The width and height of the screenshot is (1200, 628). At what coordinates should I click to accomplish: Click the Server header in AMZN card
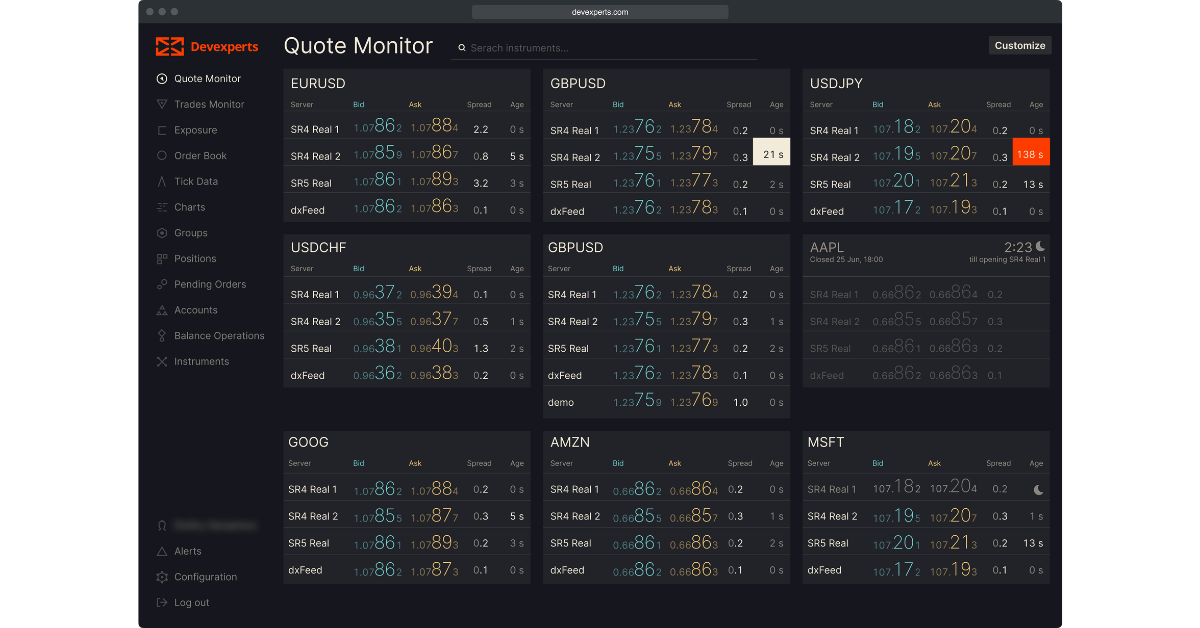[561, 463]
